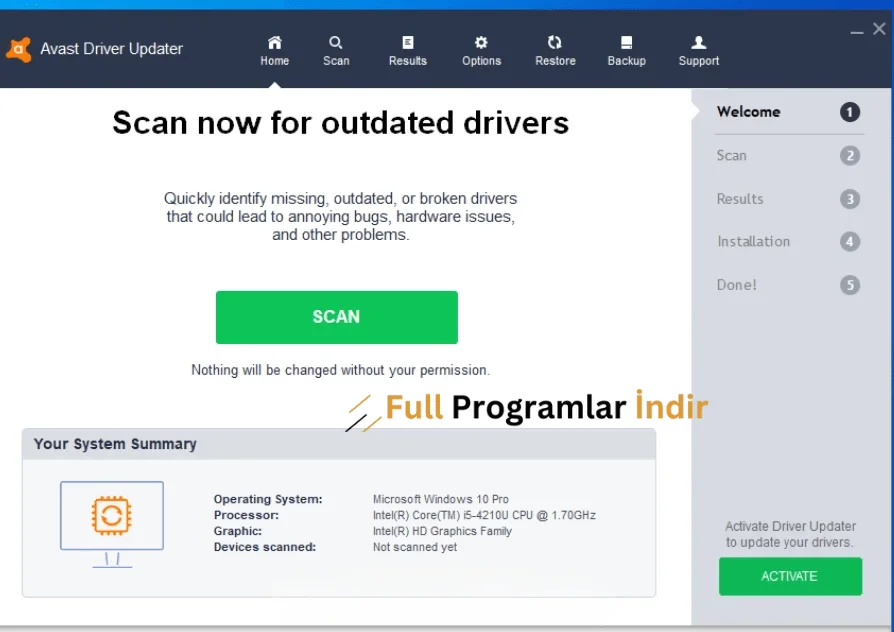Open the Backup tab label
The width and height of the screenshot is (894, 632).
pos(627,60)
